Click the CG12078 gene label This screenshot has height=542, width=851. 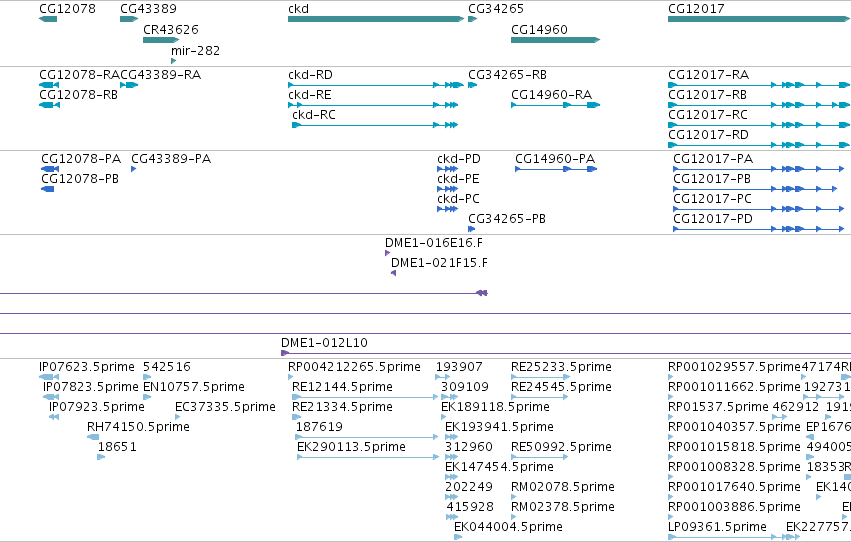click(x=67, y=9)
